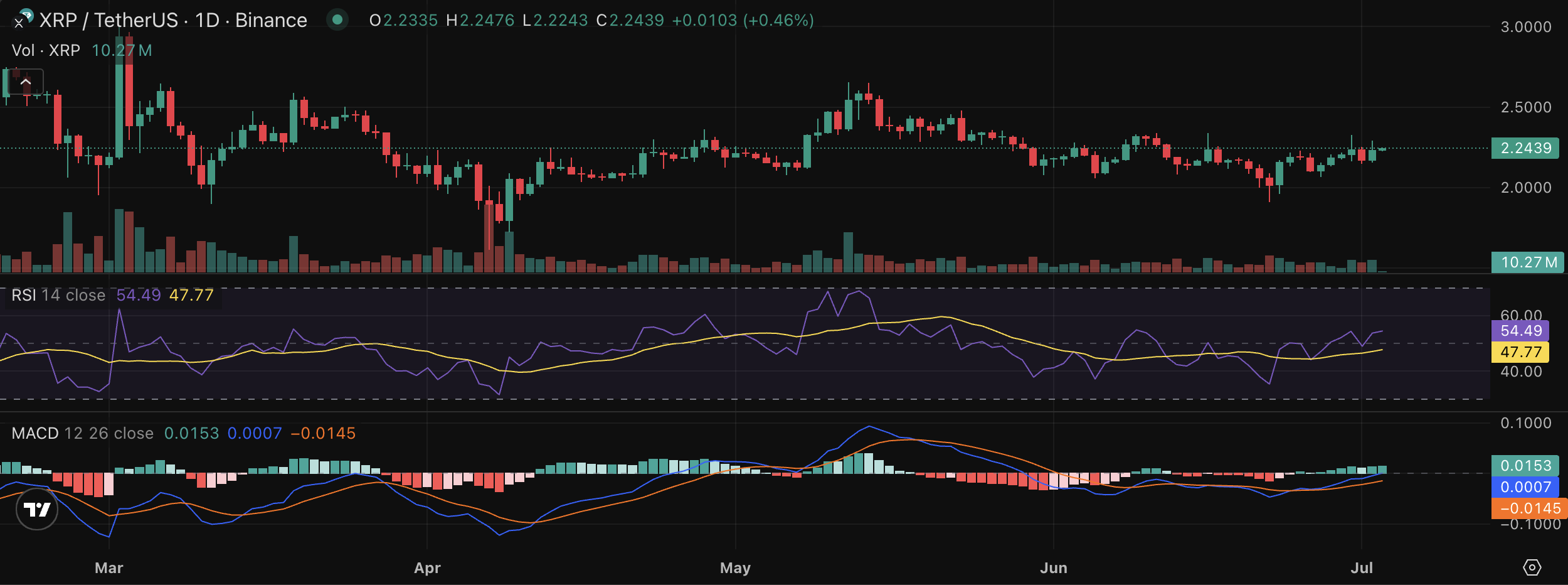Viewport: 1568px width, 585px height.
Task: Open chart settings hexagon gear icon
Action: [1532, 567]
